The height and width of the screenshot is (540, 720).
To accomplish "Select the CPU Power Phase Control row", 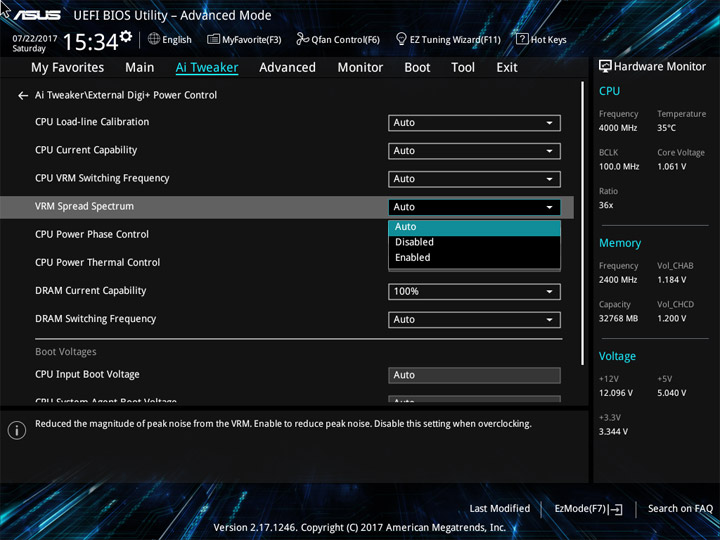I will [x=92, y=234].
